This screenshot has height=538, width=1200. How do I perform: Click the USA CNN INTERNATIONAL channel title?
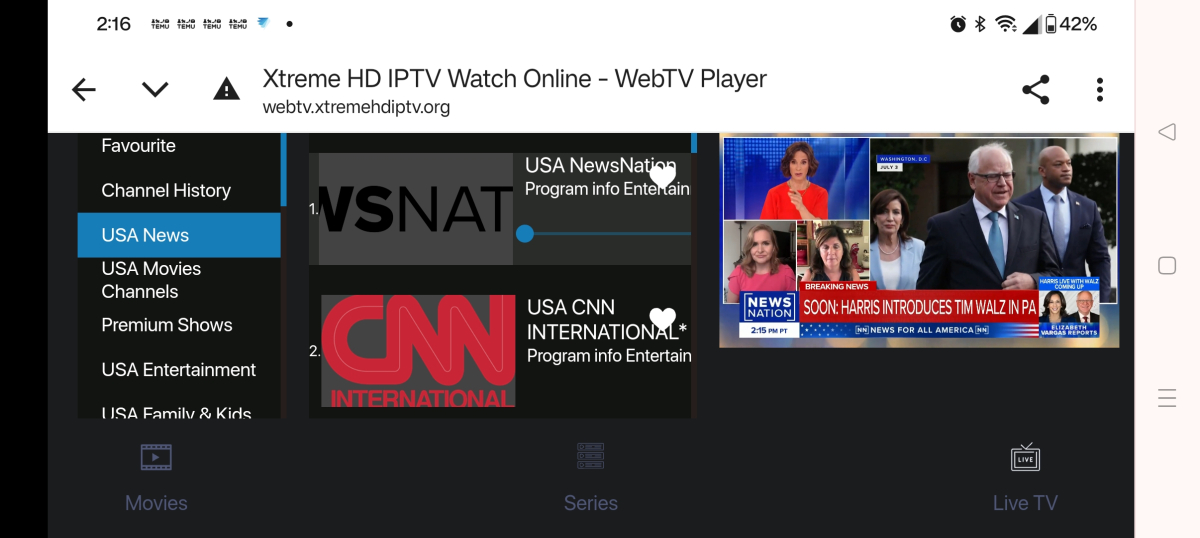[605, 319]
